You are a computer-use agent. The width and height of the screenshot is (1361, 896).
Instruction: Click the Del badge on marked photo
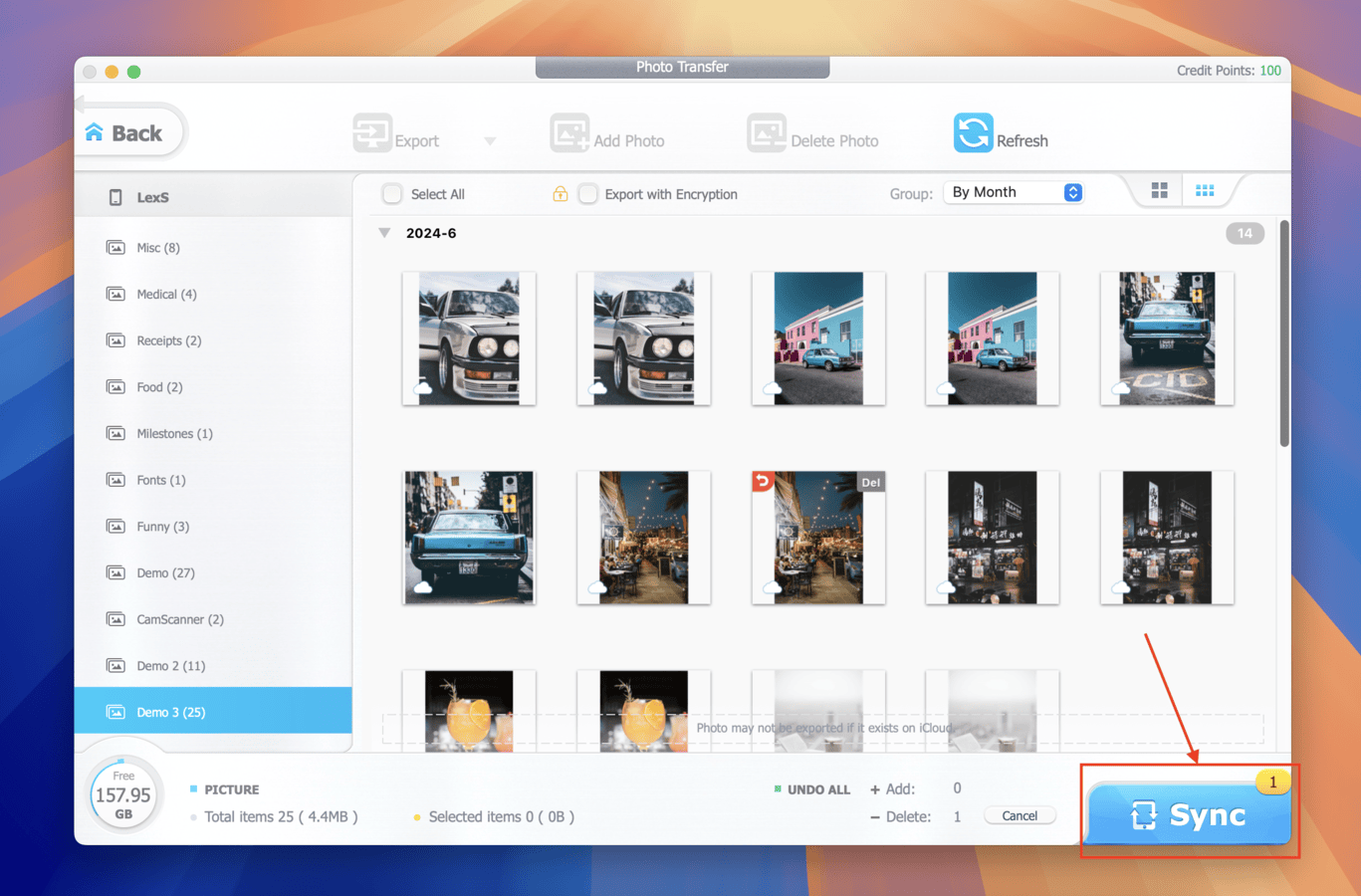coord(871,482)
